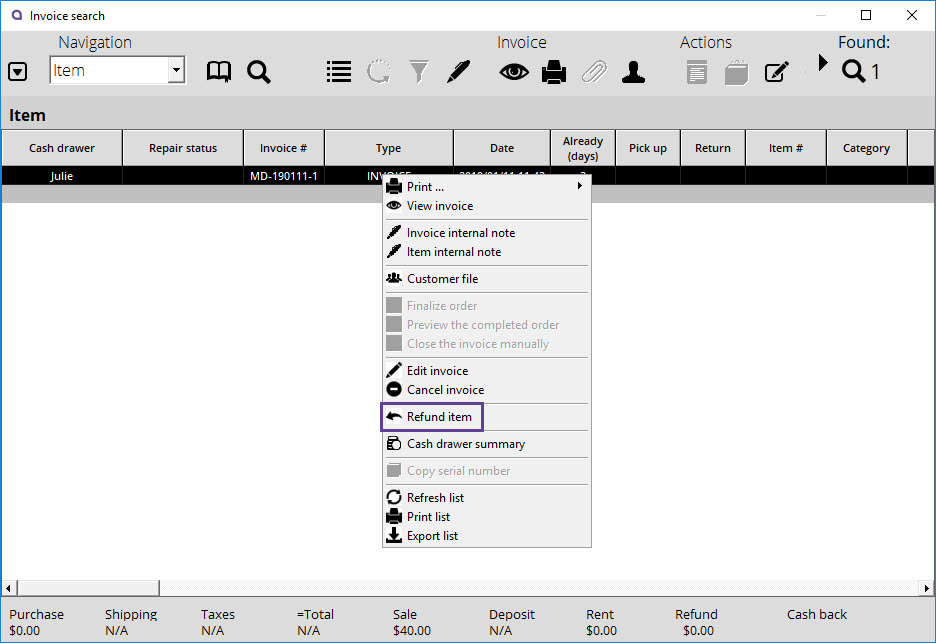Click the note edit icon under Actions
This screenshot has height=643, width=936.
[x=777, y=71]
